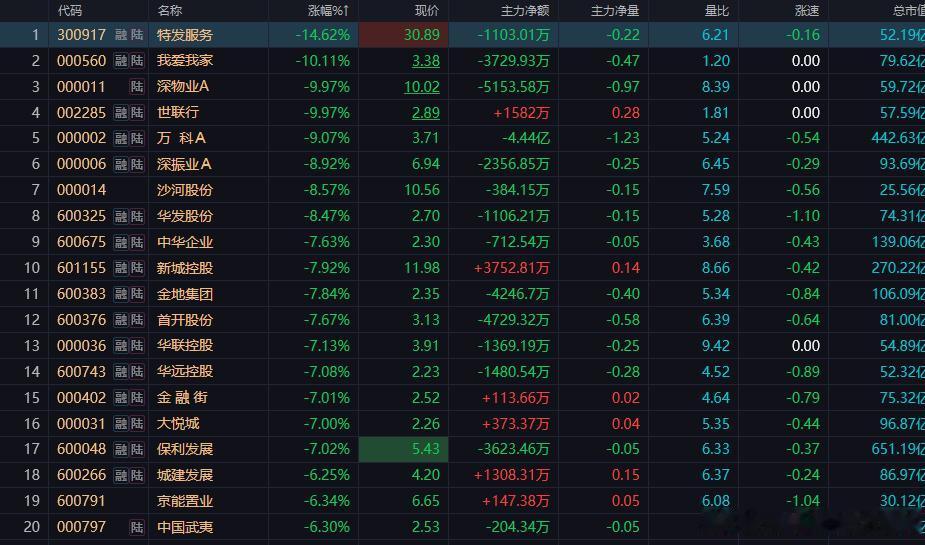
Task: Click highlighted price 5.43 for 保利发展
Action: pos(404,449)
